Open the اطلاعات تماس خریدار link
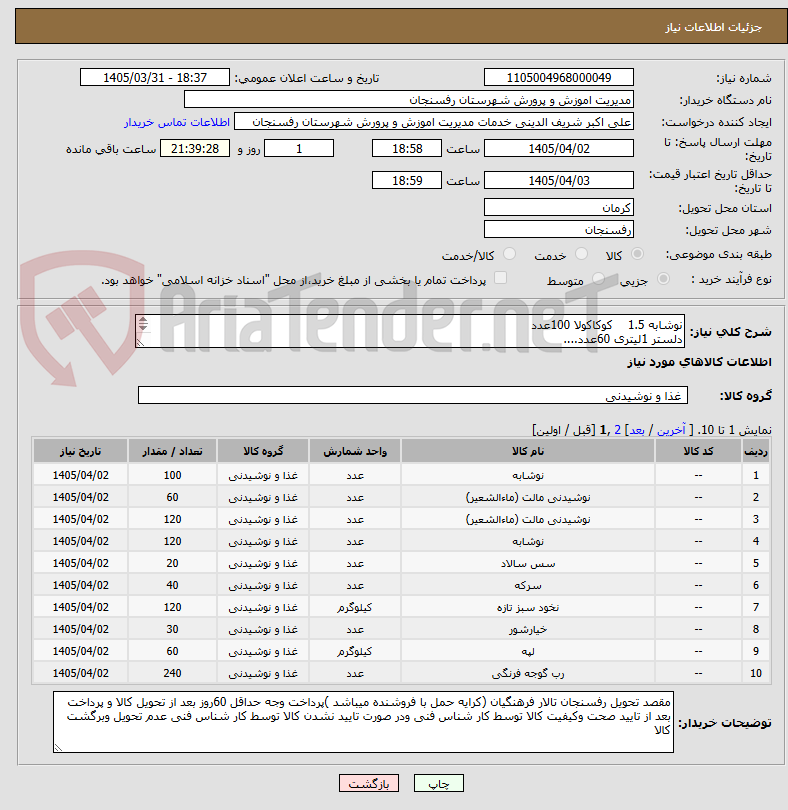The image size is (788, 810). (177, 122)
